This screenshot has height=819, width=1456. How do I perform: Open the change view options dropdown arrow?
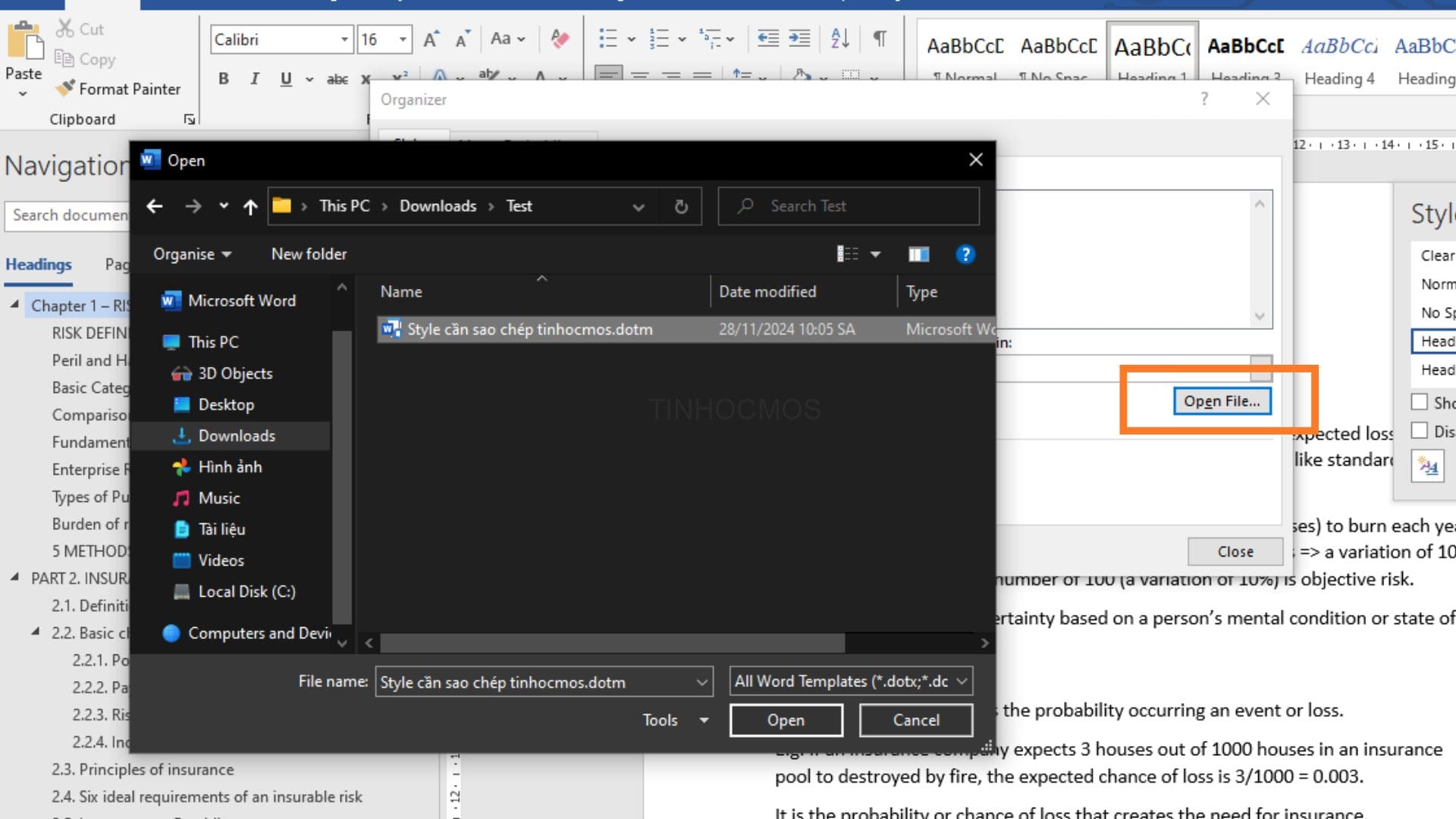[875, 254]
